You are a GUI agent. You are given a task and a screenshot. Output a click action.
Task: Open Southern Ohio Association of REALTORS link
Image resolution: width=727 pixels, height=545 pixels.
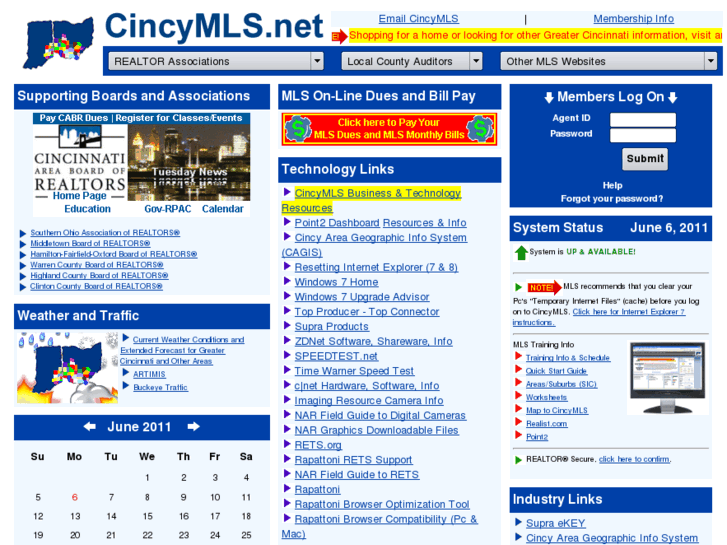[x=105, y=232]
